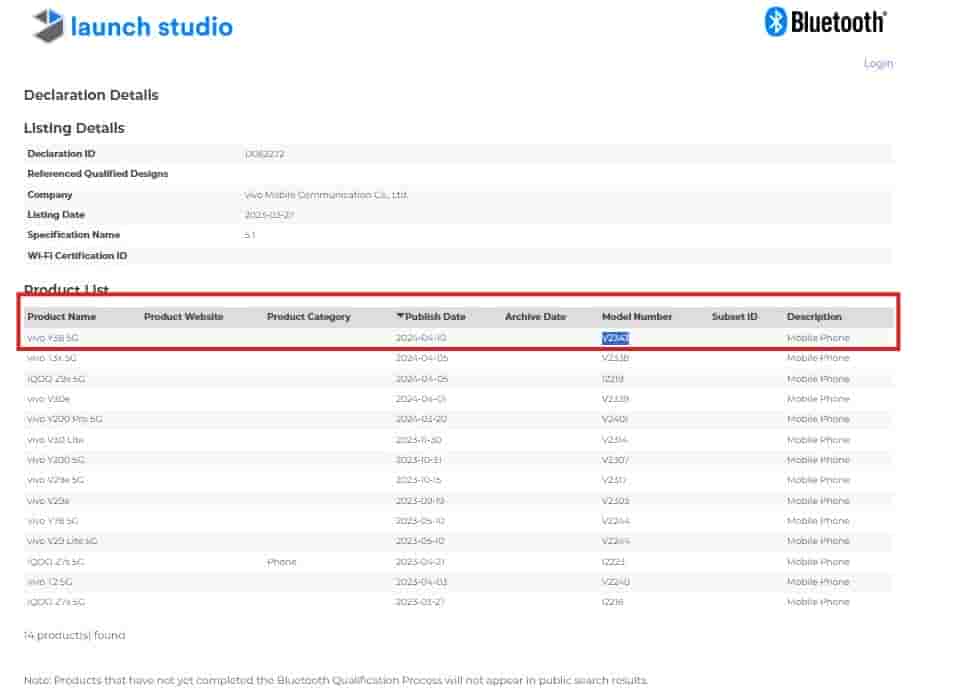Open the Login link

point(878,63)
